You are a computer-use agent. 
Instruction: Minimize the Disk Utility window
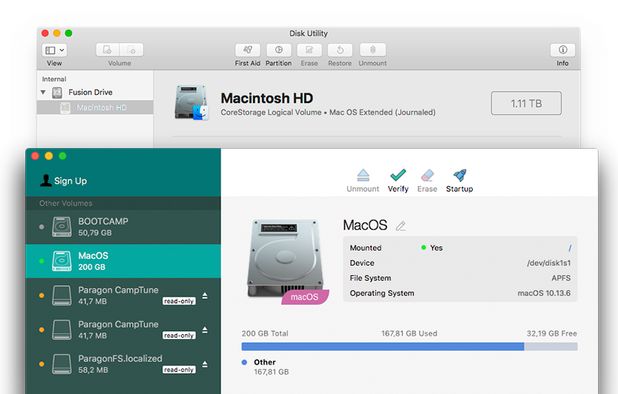click(57, 33)
